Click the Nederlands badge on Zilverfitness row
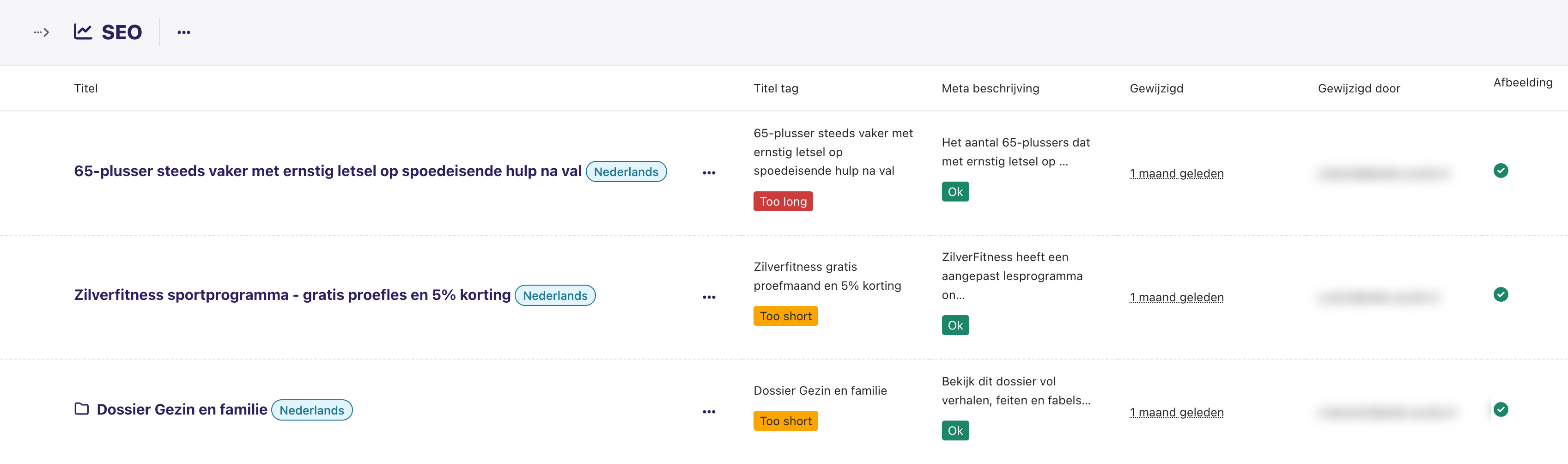Screen dimensions: 1568x464 pos(555,296)
